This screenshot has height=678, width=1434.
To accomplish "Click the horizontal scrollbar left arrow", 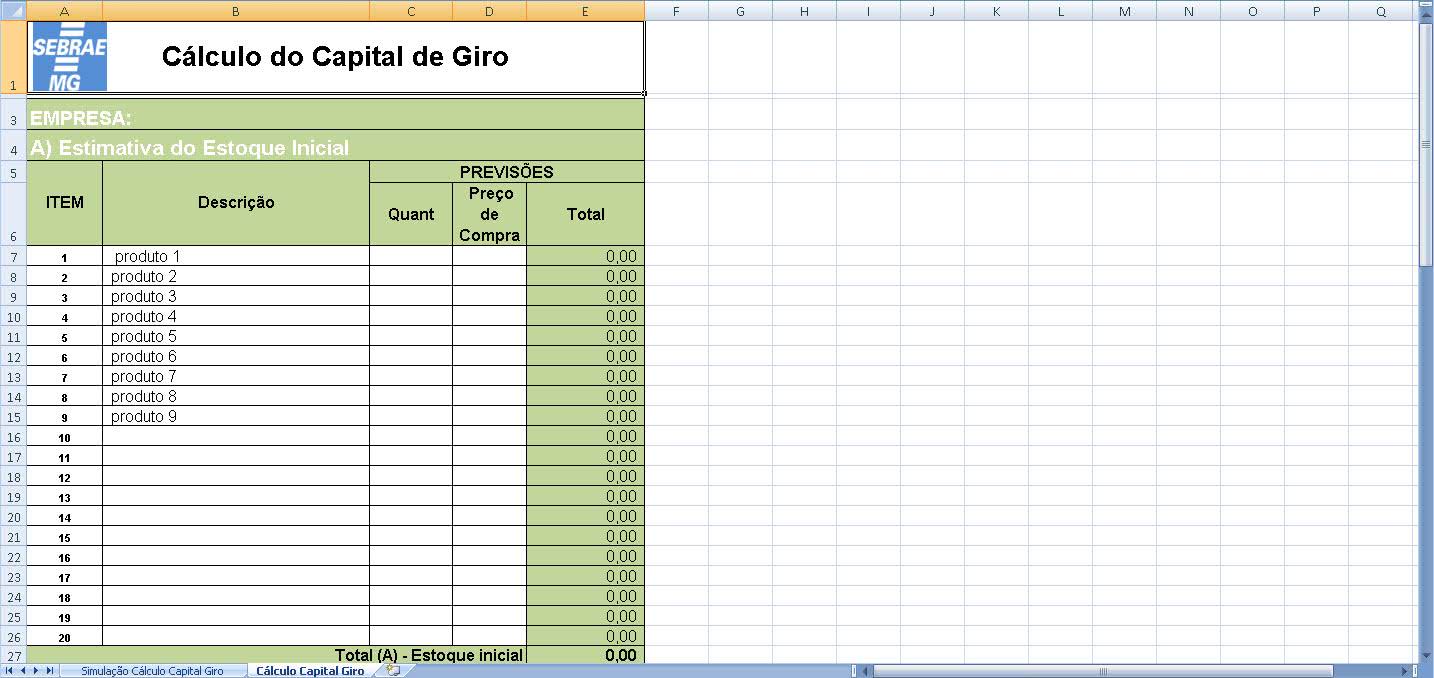I will [x=867, y=671].
